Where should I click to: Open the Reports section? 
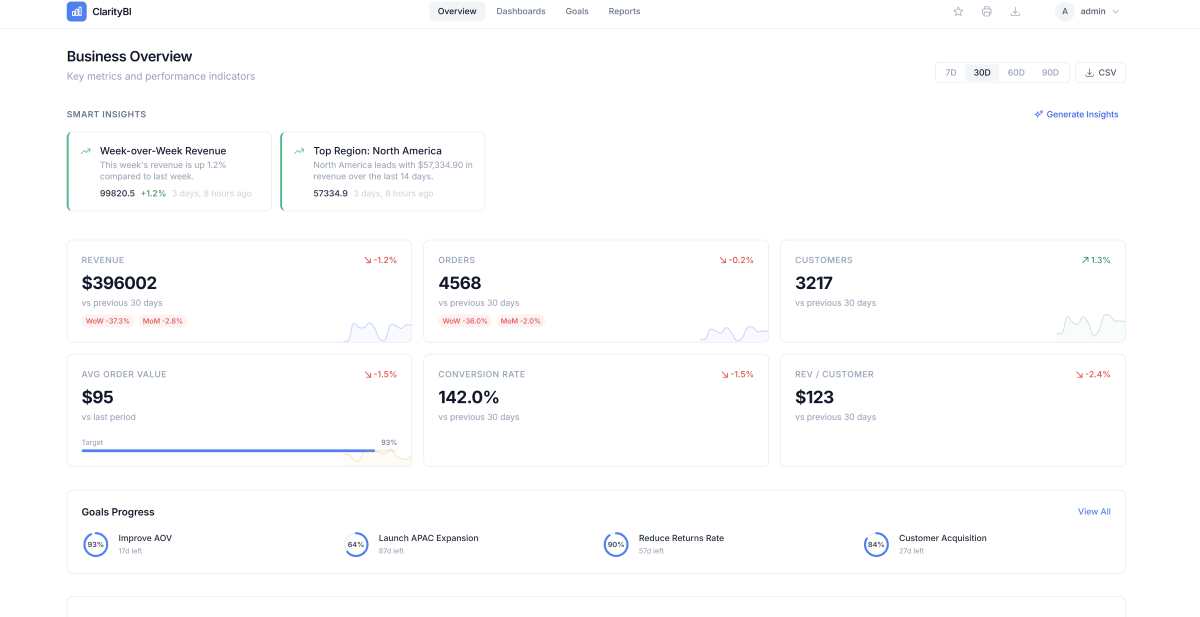(x=624, y=11)
